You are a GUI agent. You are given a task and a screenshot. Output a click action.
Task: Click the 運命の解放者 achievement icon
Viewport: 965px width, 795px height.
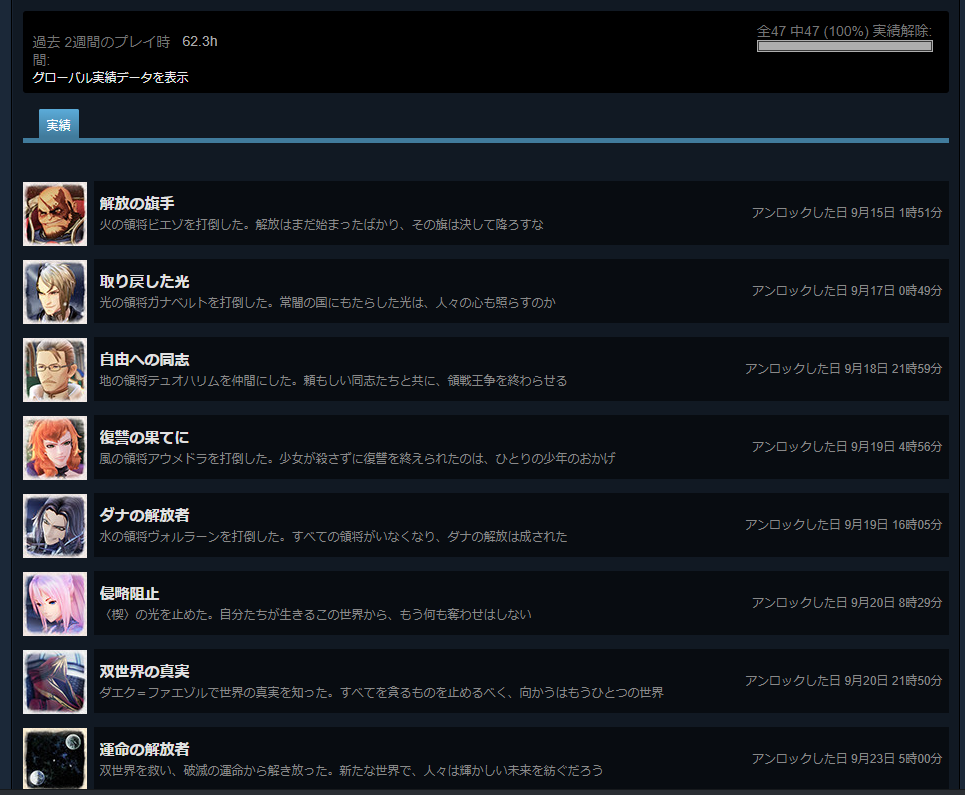click(x=55, y=759)
